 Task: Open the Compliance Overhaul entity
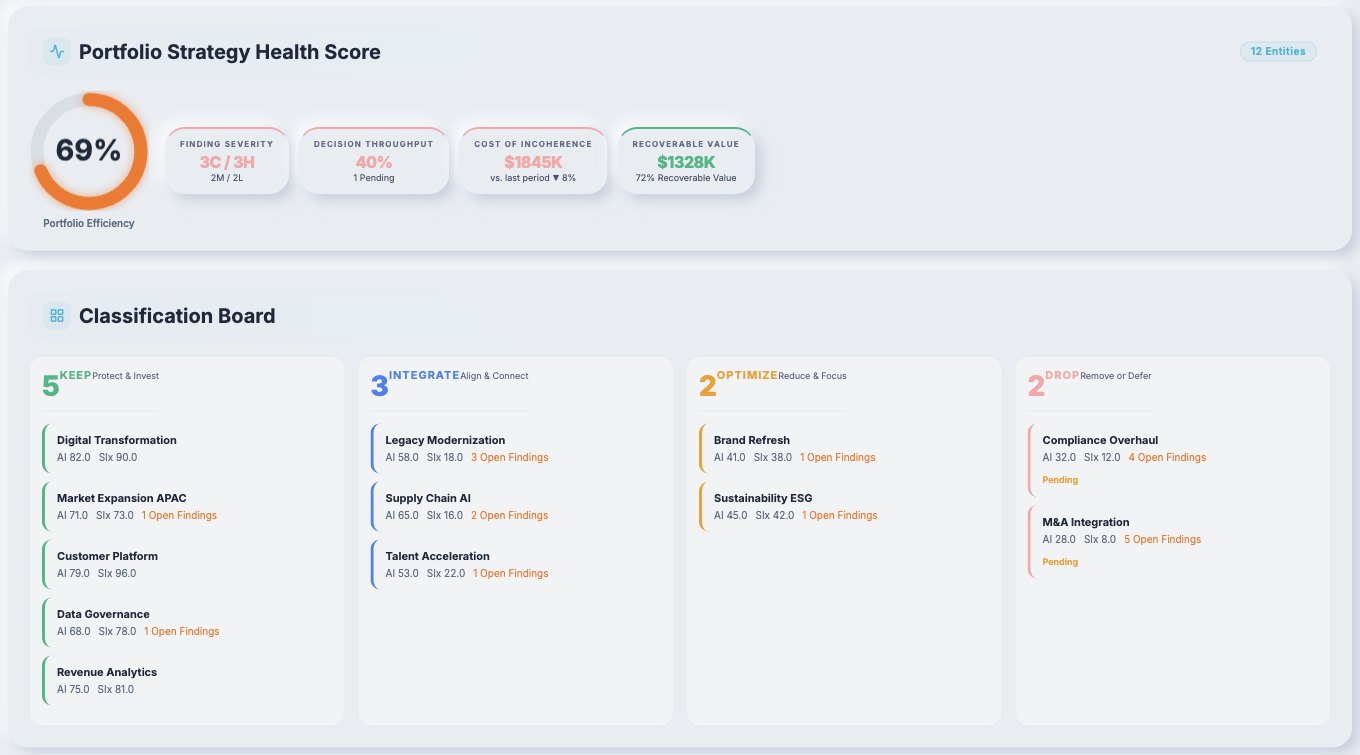(1172, 460)
